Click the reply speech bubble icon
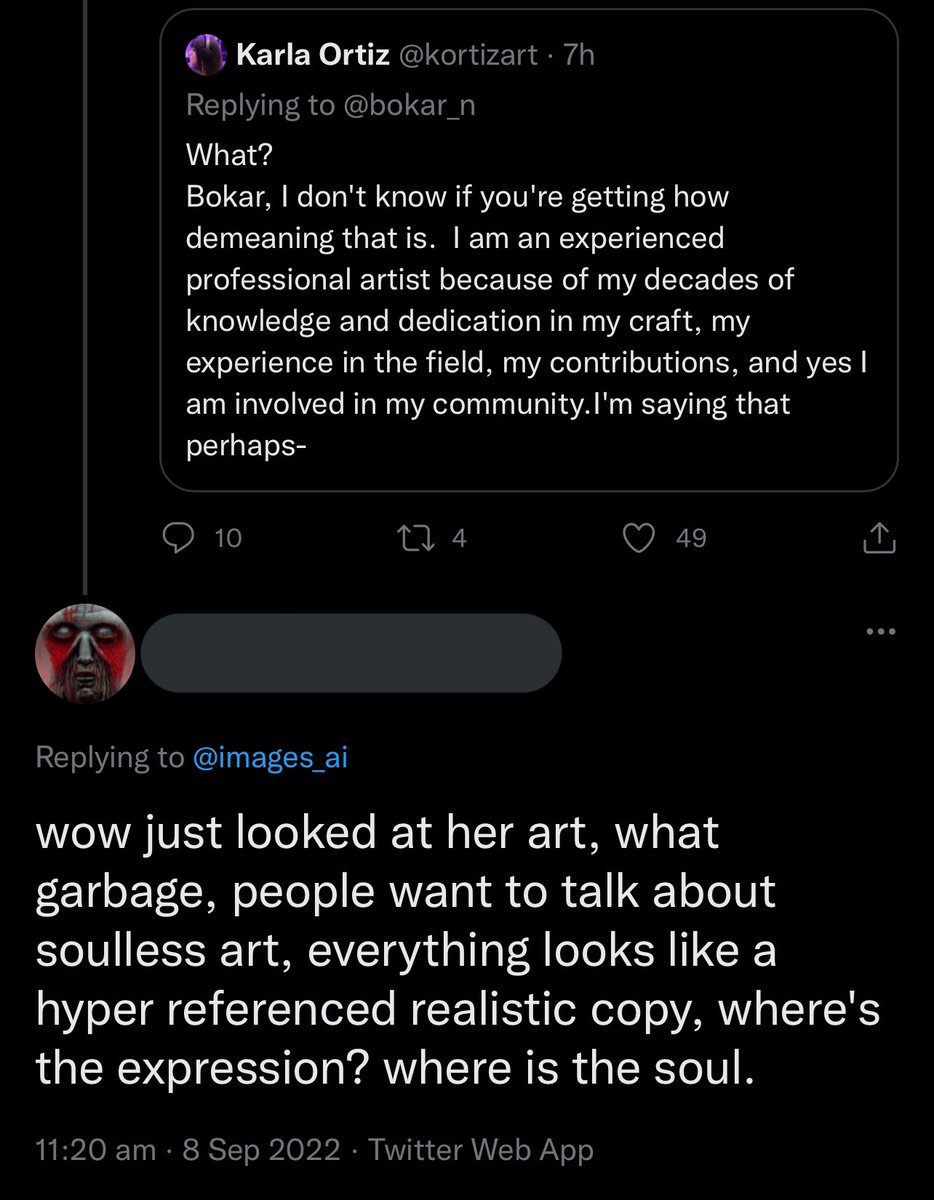 178,539
